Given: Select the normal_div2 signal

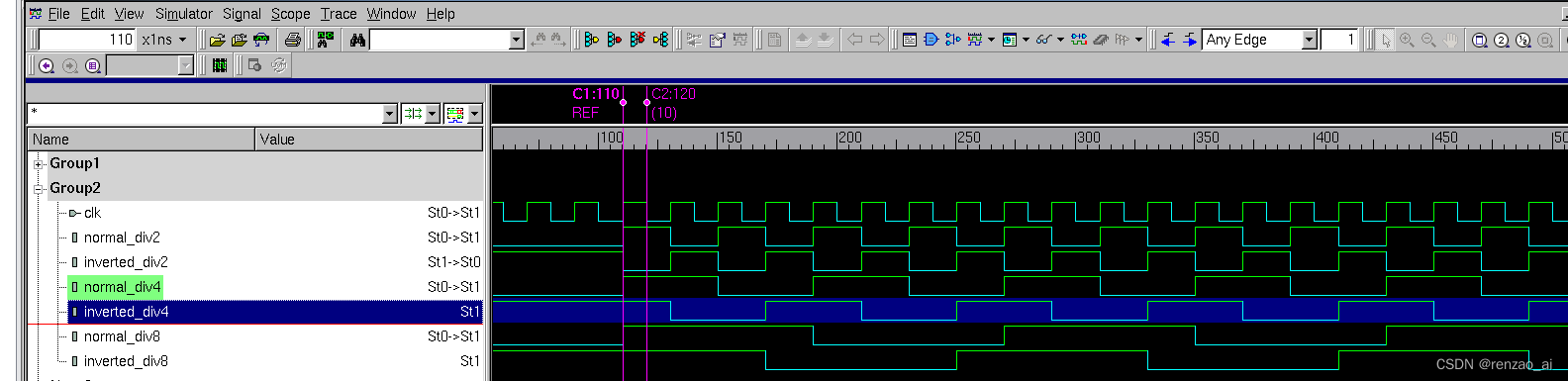Looking at the screenshot, I should tap(122, 238).
